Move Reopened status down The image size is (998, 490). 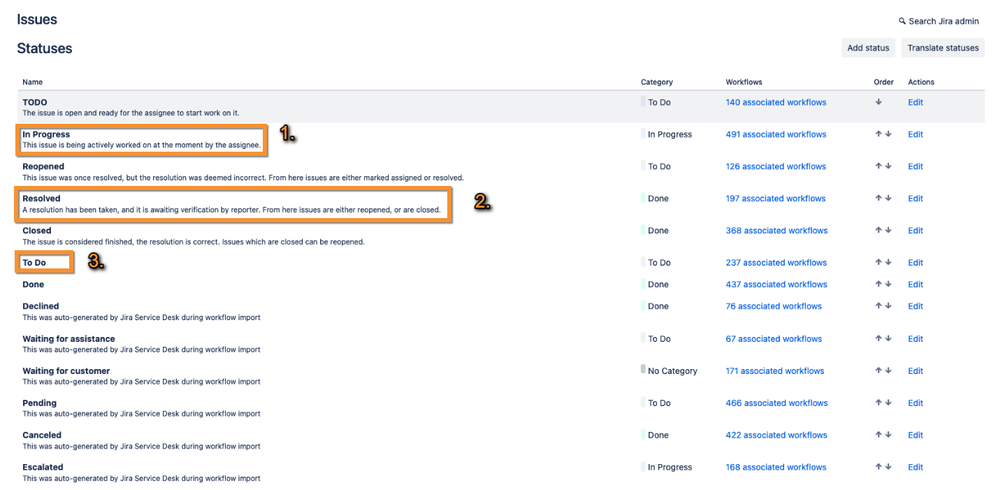(888, 166)
